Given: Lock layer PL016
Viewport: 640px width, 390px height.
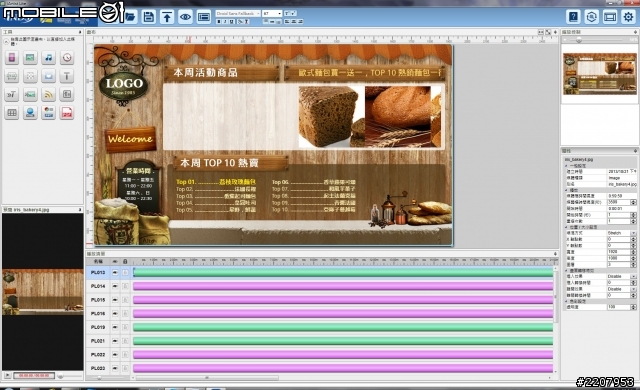Looking at the screenshot, I should 125,314.
